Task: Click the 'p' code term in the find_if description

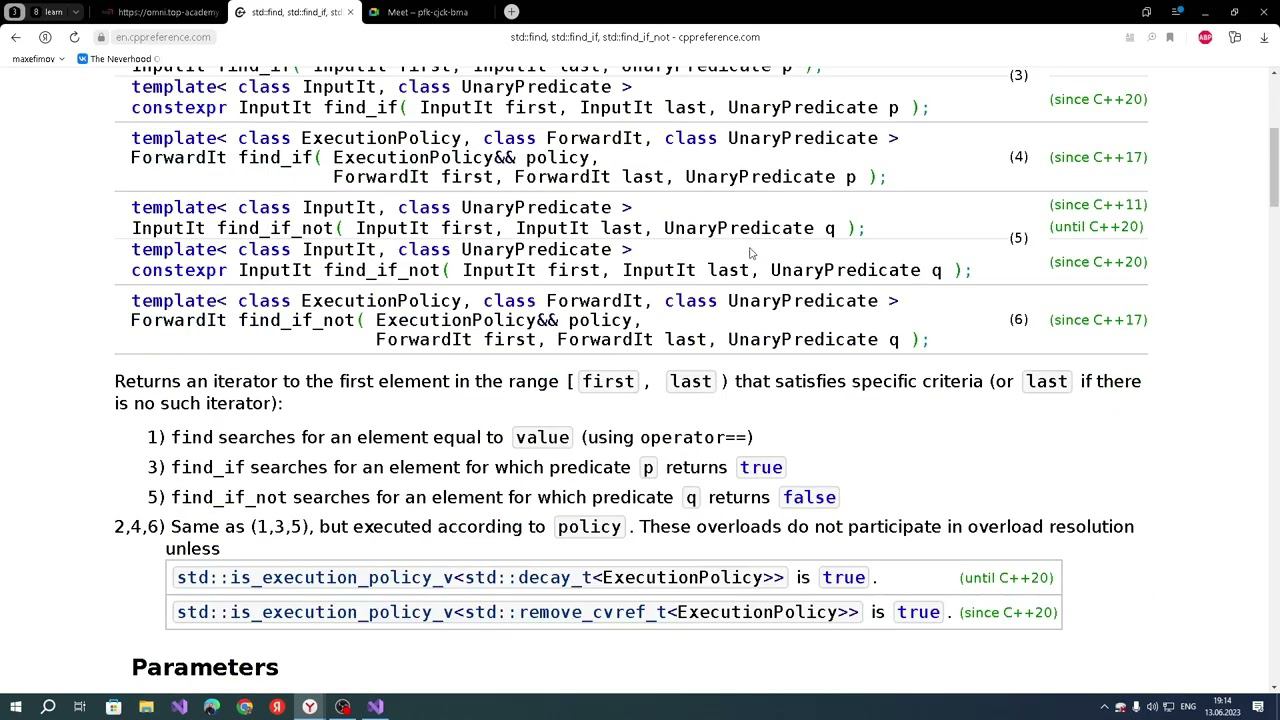Action: pyautogui.click(x=648, y=468)
